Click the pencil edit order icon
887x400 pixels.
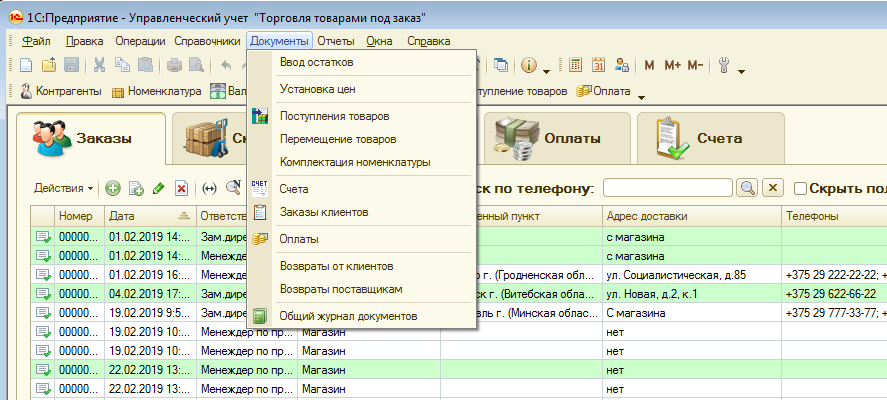158,188
